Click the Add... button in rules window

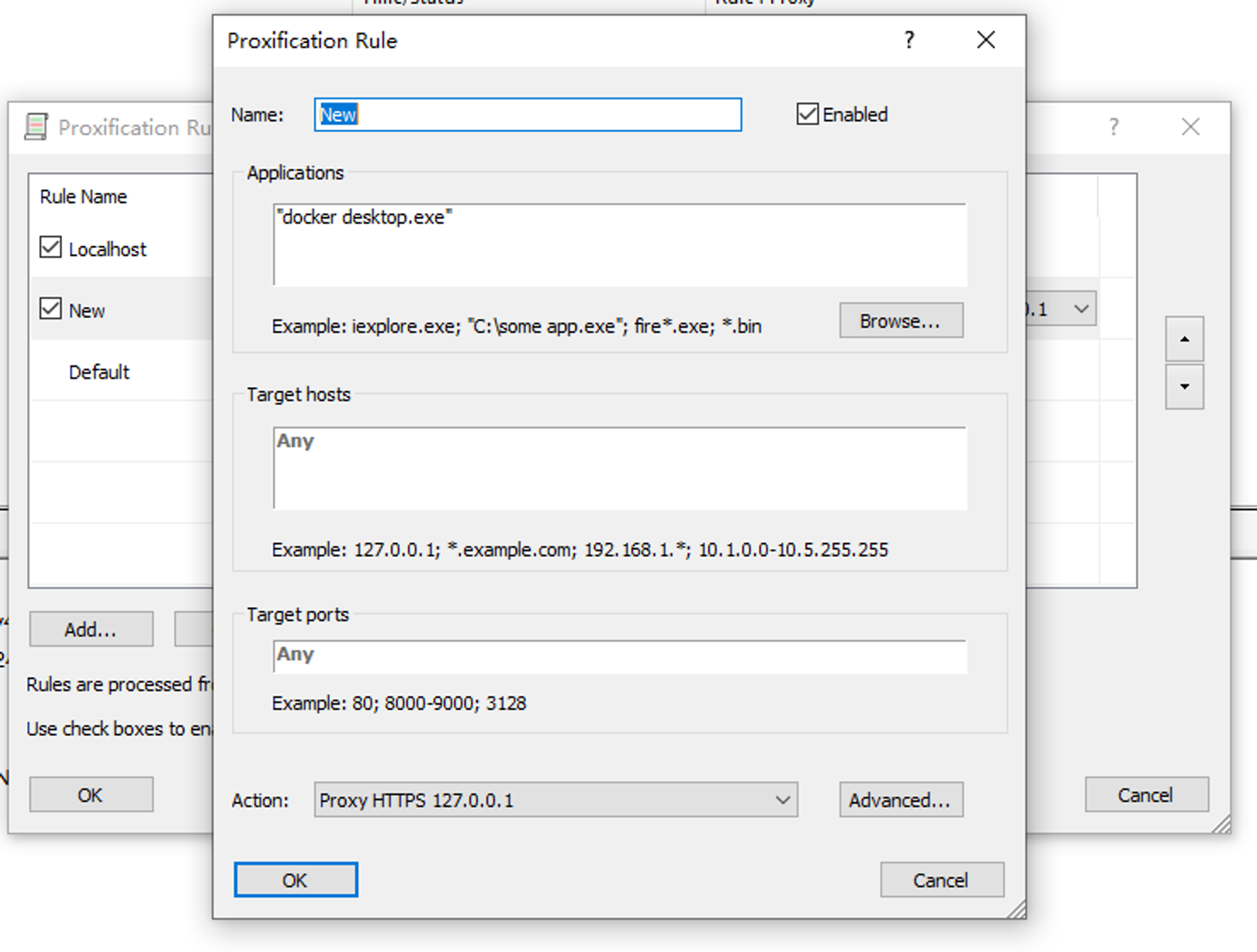coord(91,629)
